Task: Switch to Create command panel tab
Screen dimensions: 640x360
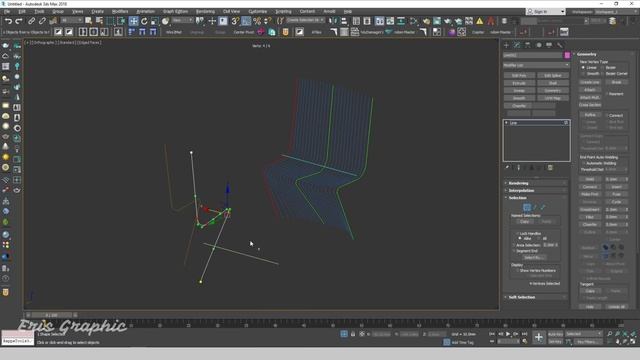Action: (x=507, y=45)
